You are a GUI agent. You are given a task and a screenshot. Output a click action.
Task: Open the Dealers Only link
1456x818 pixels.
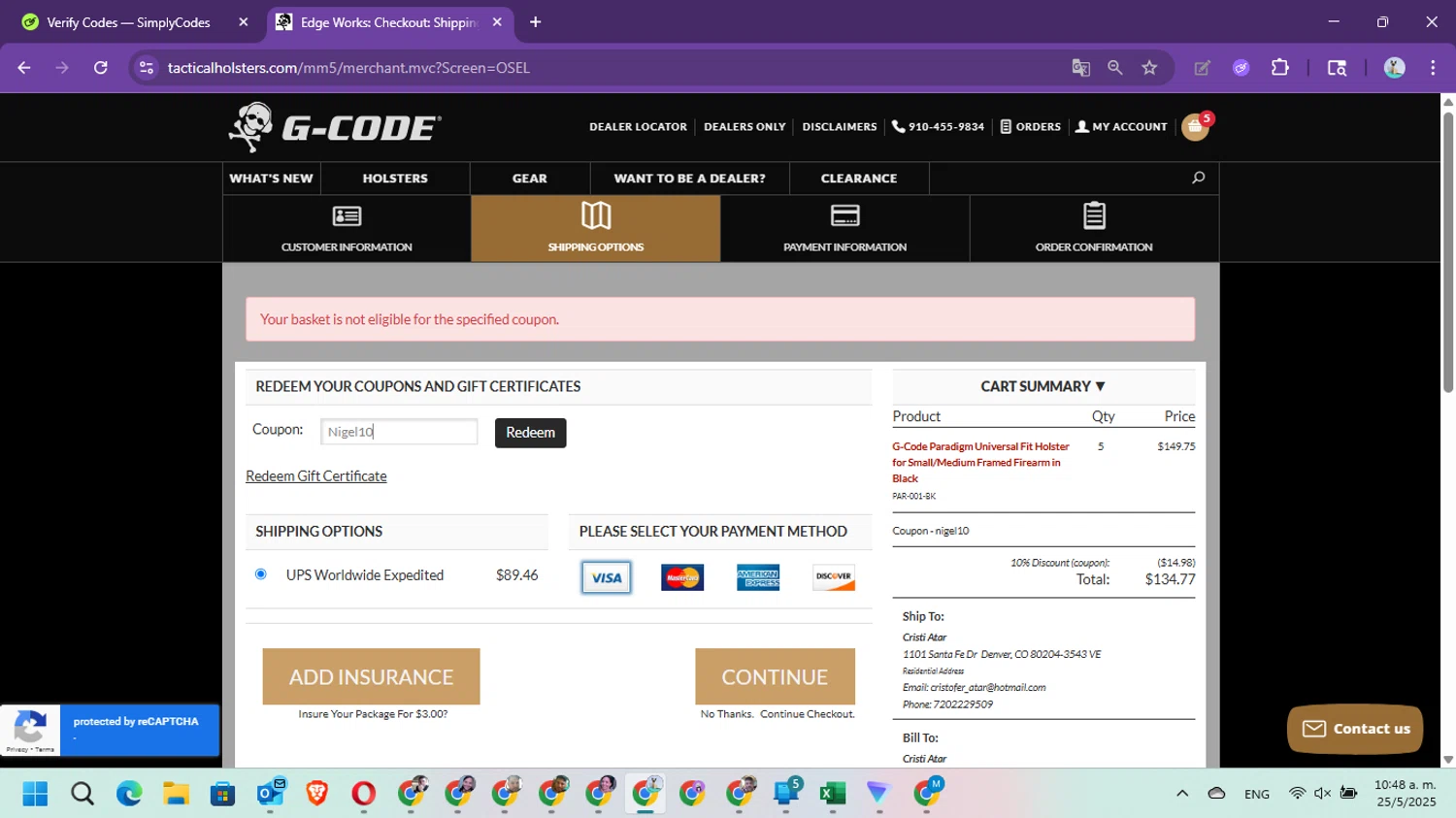click(x=745, y=127)
